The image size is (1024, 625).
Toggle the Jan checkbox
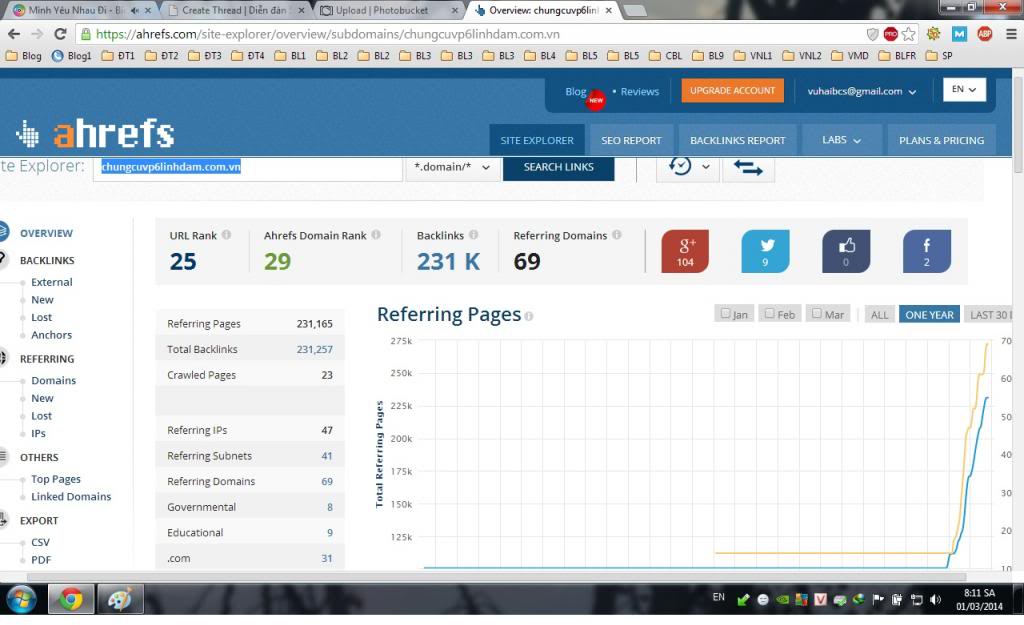pos(726,313)
